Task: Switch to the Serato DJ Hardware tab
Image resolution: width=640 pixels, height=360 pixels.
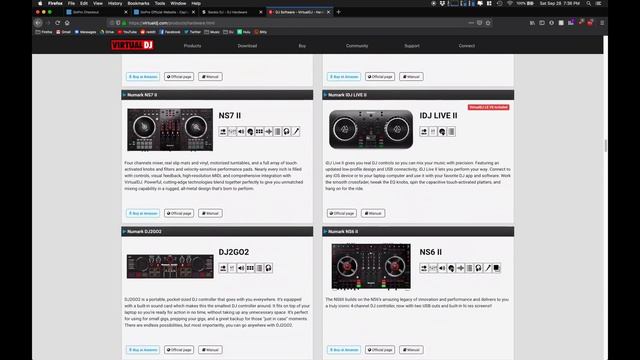Action: click(x=231, y=12)
